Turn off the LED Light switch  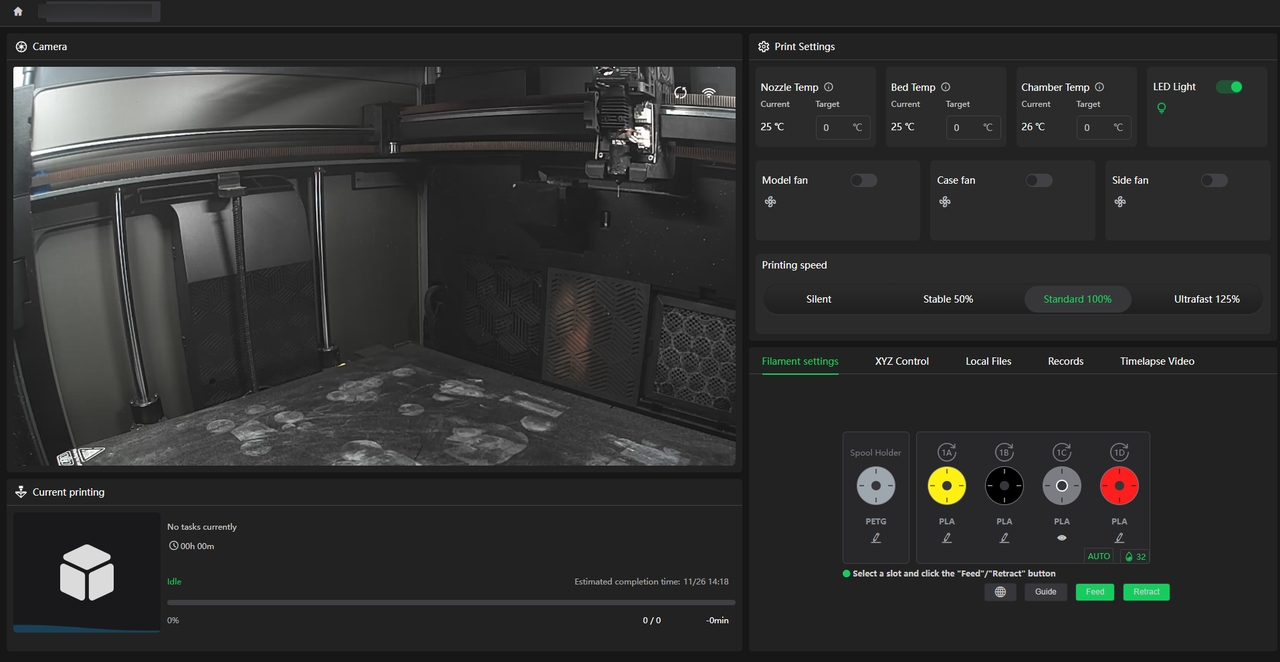pyautogui.click(x=1229, y=87)
